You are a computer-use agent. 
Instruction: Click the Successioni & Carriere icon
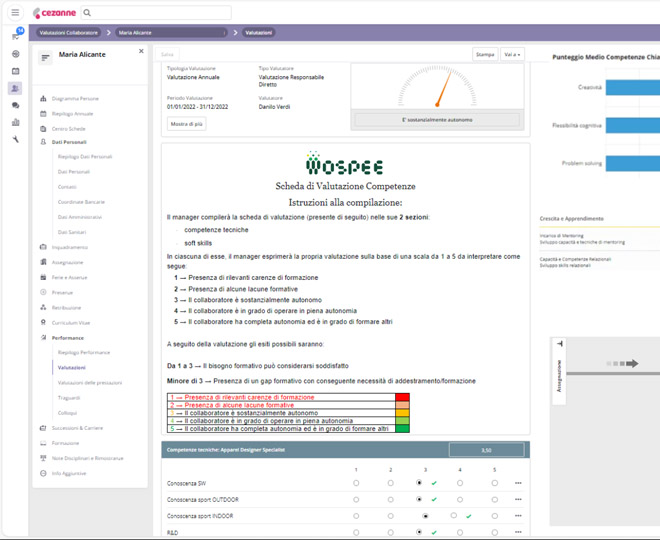point(43,428)
